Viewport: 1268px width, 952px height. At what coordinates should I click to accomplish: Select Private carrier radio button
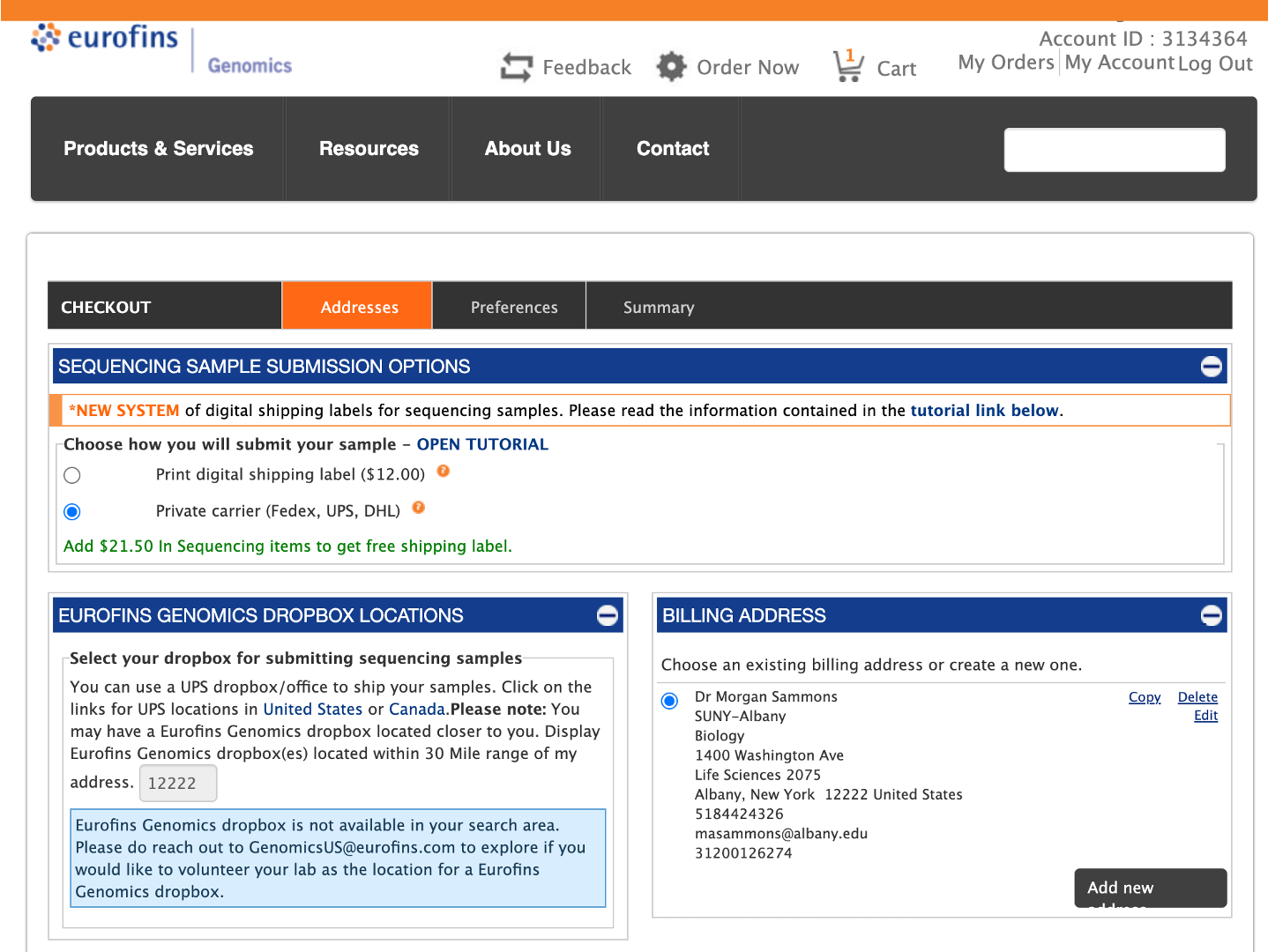pyautogui.click(x=72, y=511)
